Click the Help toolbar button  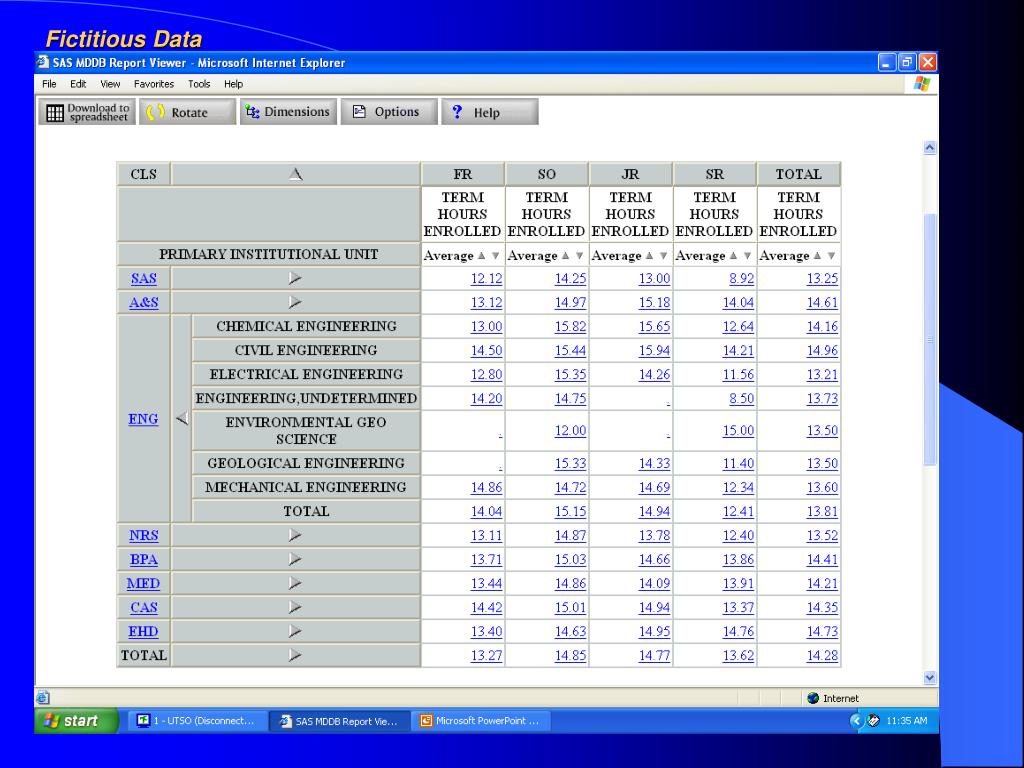[x=490, y=112]
